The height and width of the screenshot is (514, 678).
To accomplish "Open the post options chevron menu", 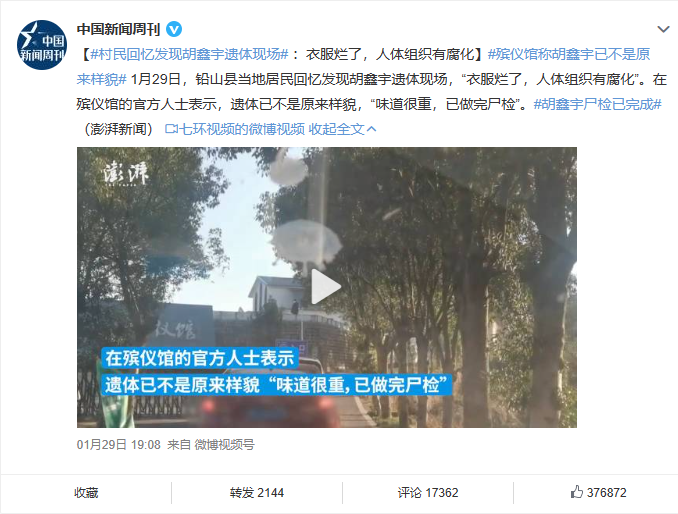I will [x=663, y=29].
